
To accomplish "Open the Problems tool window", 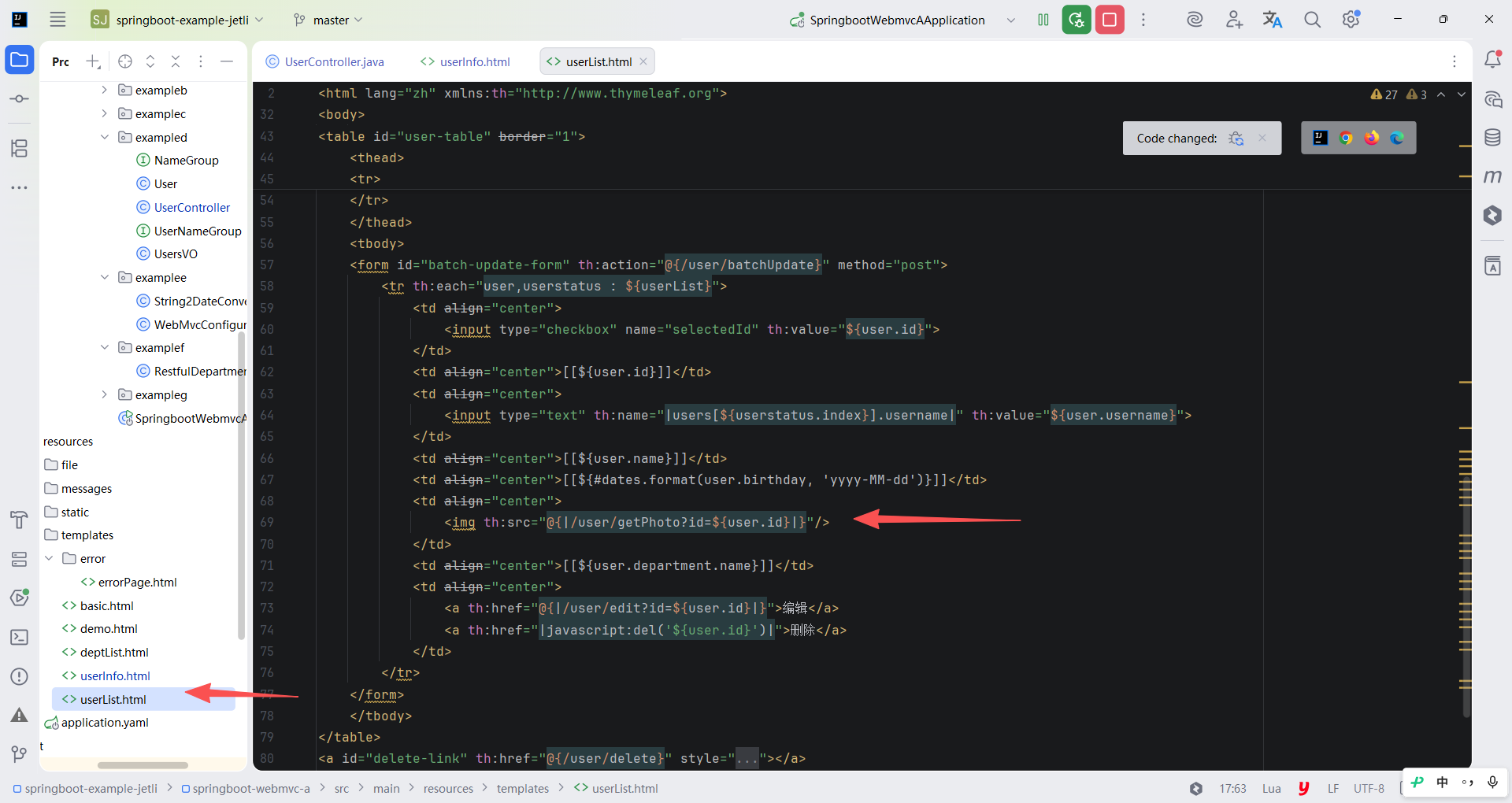I will tap(20, 676).
